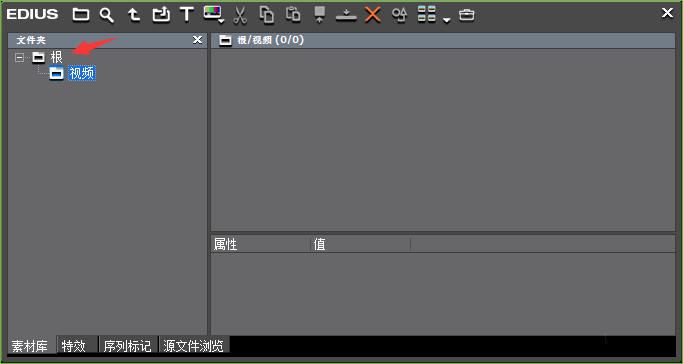Select the 视频 folder
The image size is (683, 364).
tap(82, 73)
